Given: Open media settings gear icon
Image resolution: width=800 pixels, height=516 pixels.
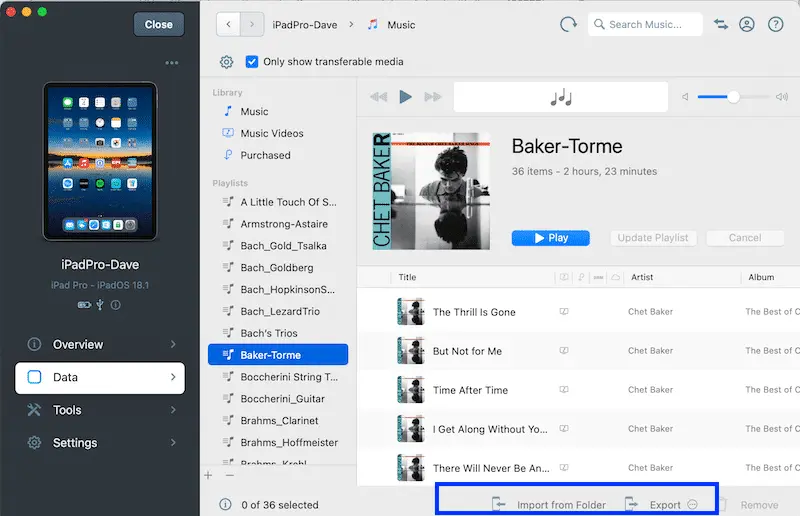Looking at the screenshot, I should click(227, 62).
